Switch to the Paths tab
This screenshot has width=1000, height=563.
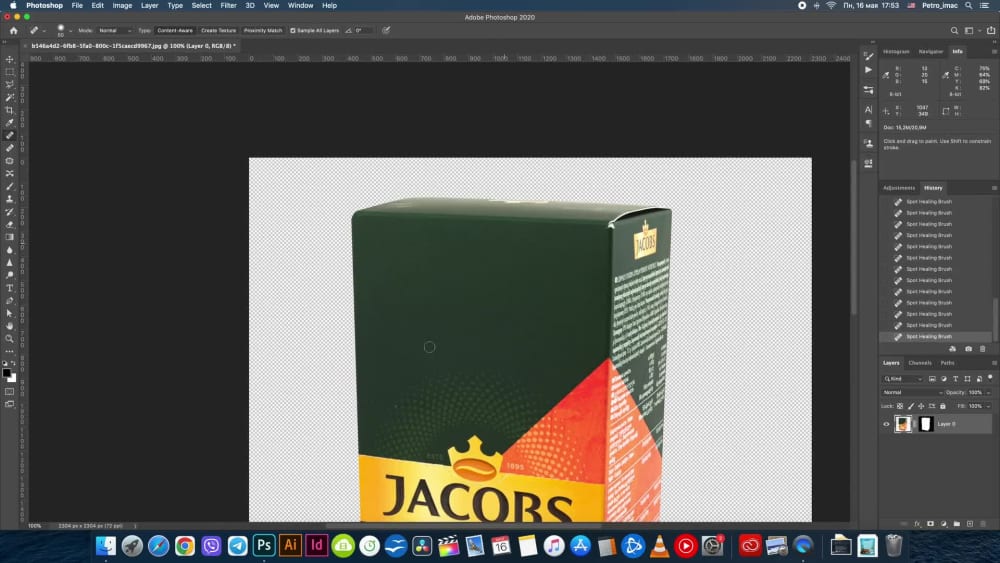click(948, 363)
